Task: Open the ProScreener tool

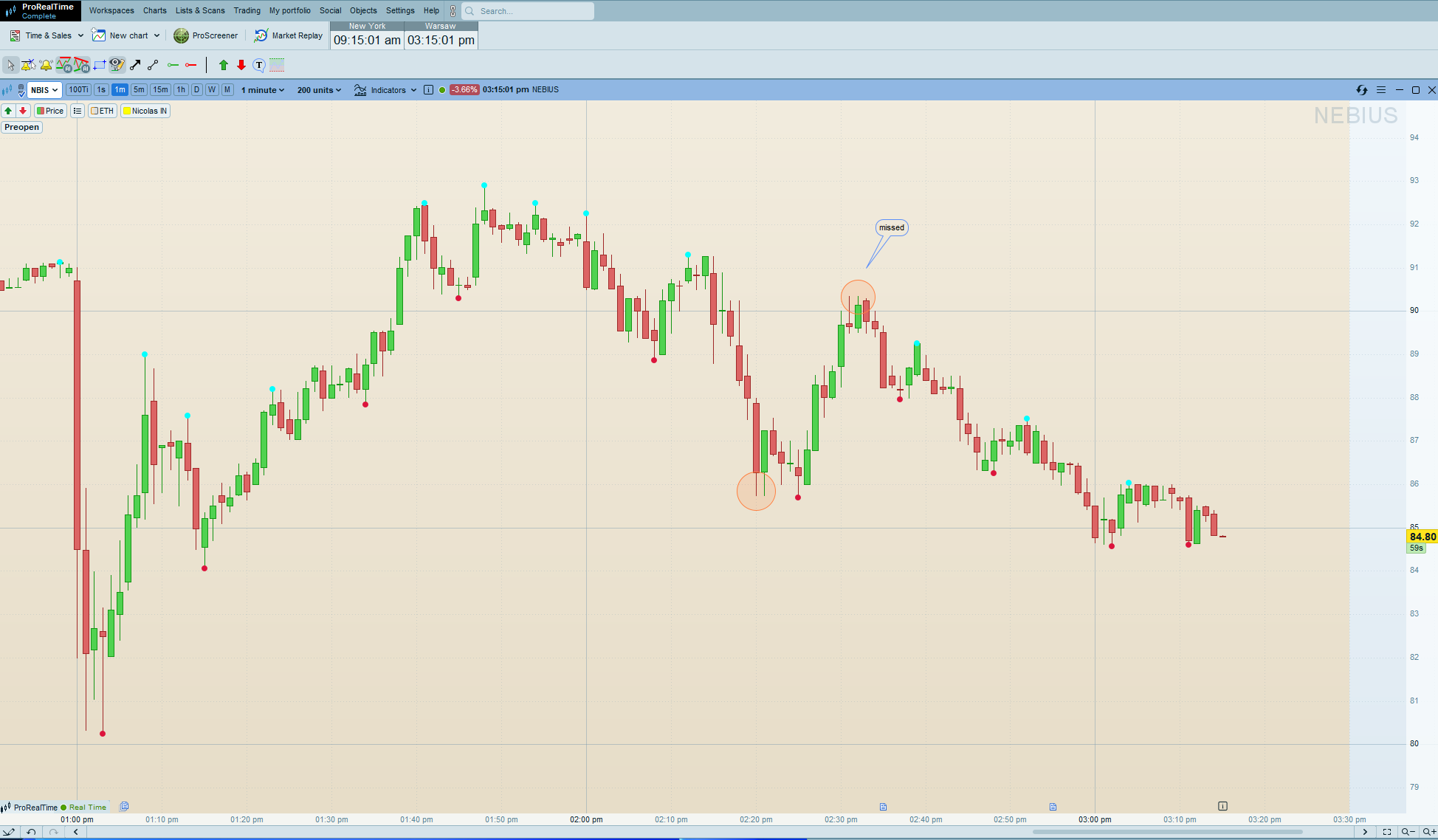Action: coord(206,35)
